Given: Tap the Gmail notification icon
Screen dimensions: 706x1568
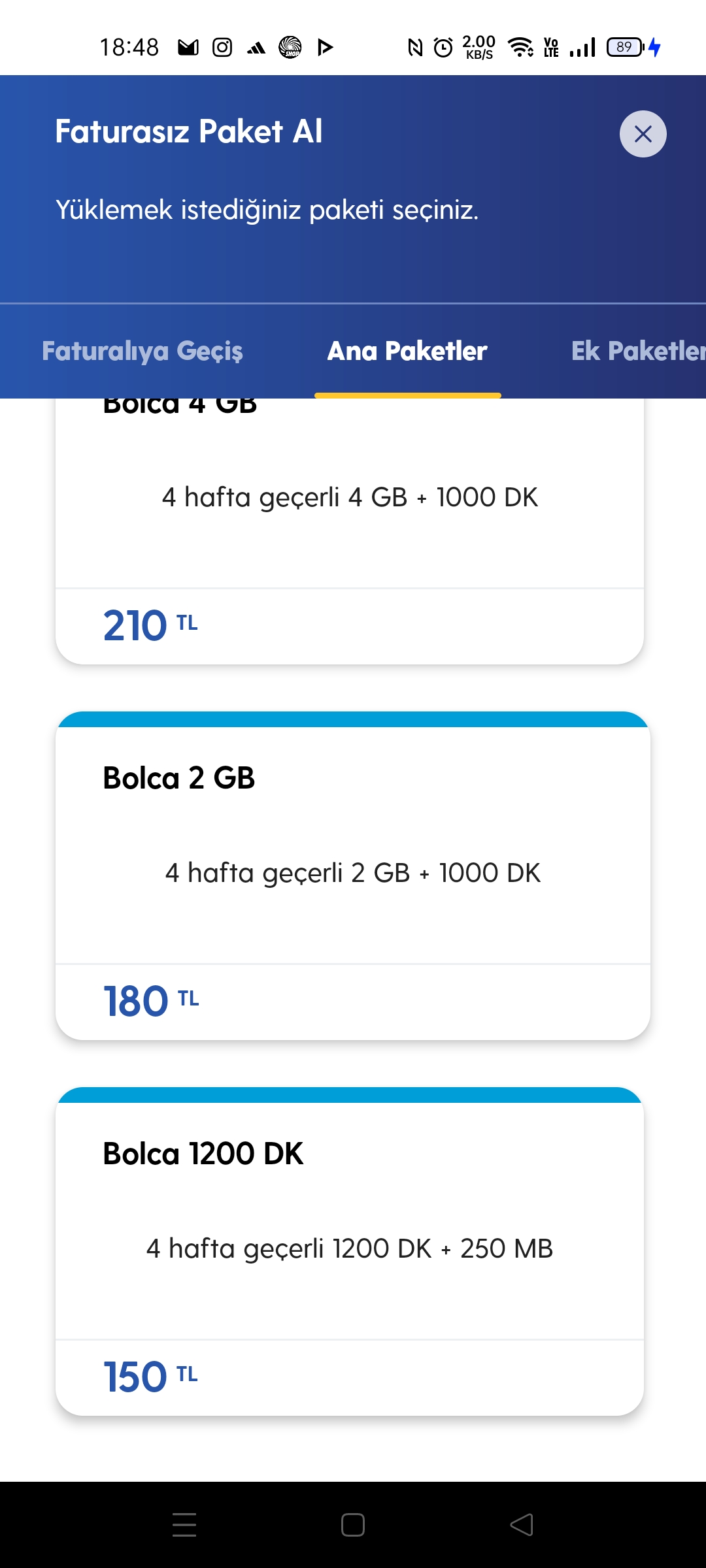Looking at the screenshot, I should [188, 47].
